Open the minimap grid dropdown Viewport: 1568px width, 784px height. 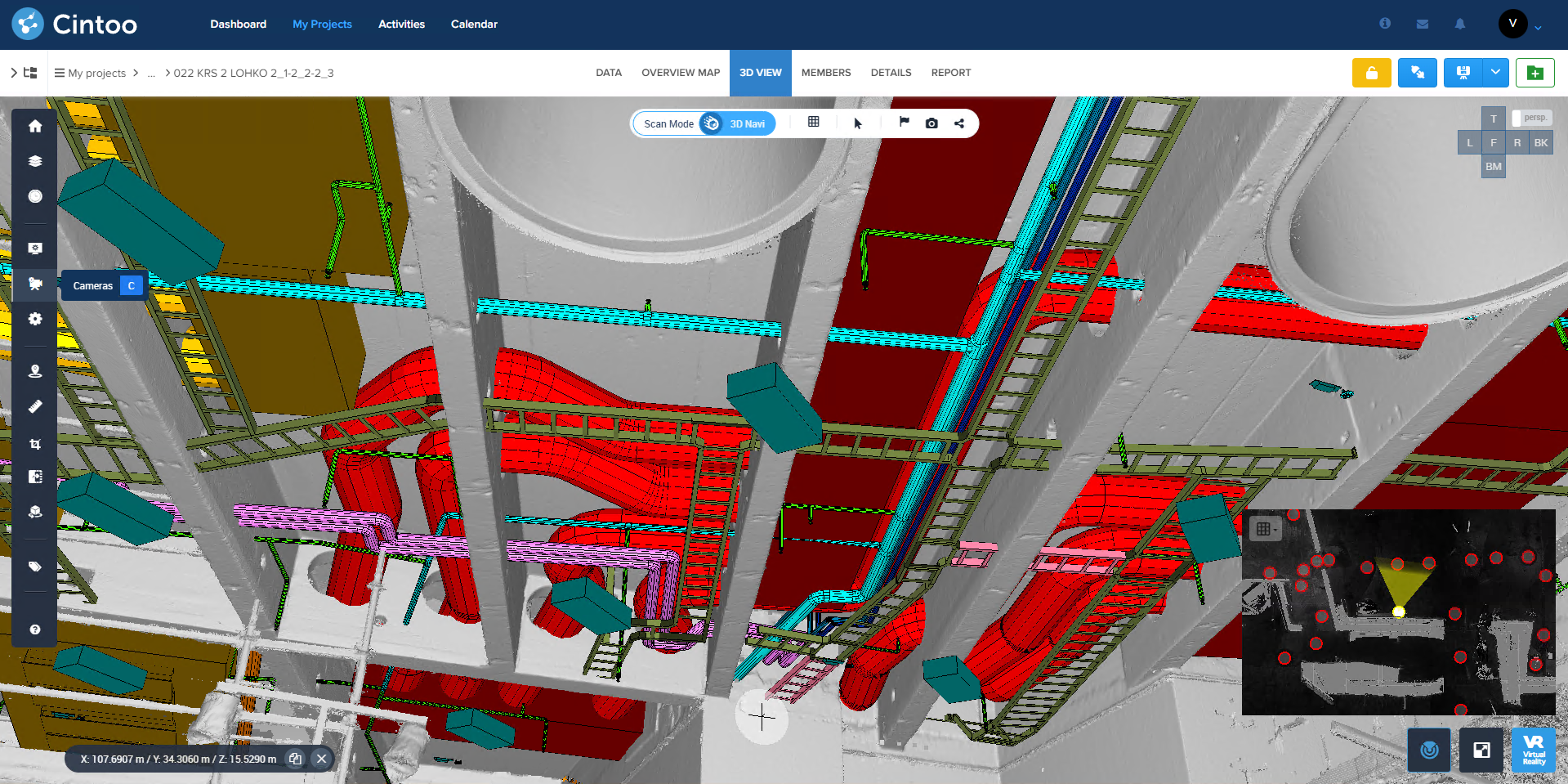[x=1266, y=529]
